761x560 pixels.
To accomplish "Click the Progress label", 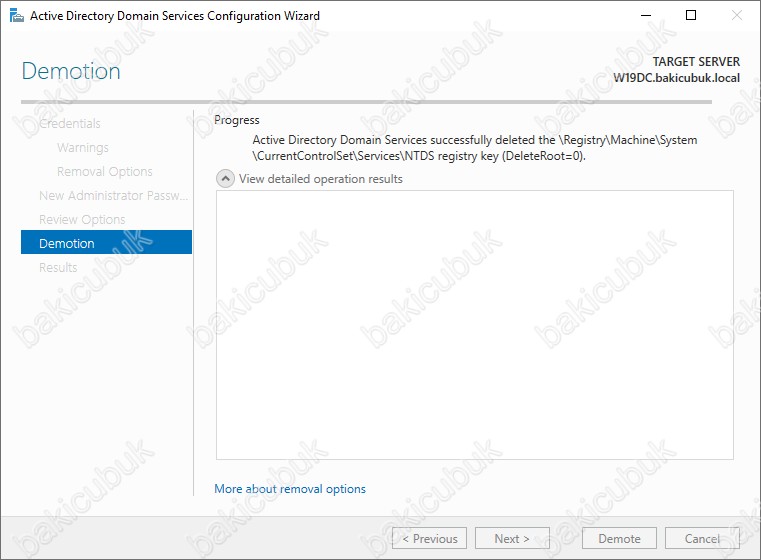I will 237,120.
